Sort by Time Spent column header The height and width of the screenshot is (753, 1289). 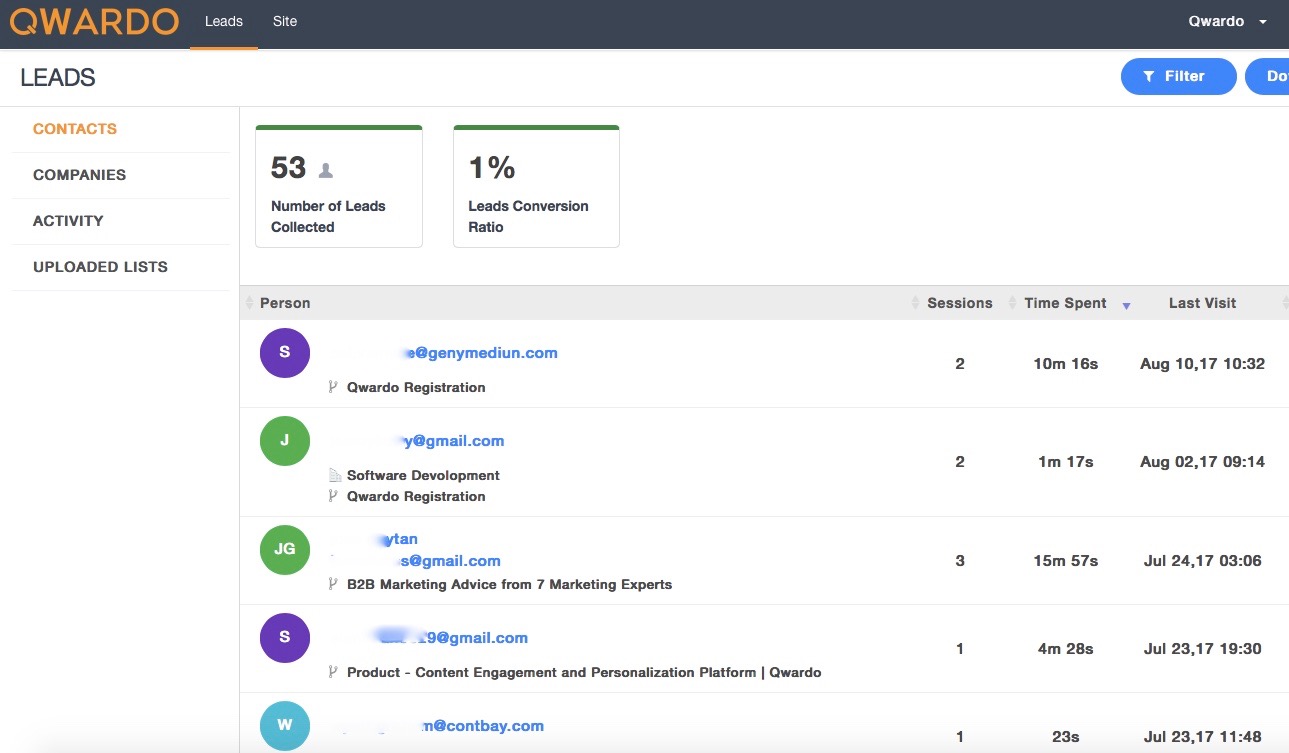click(x=1065, y=303)
